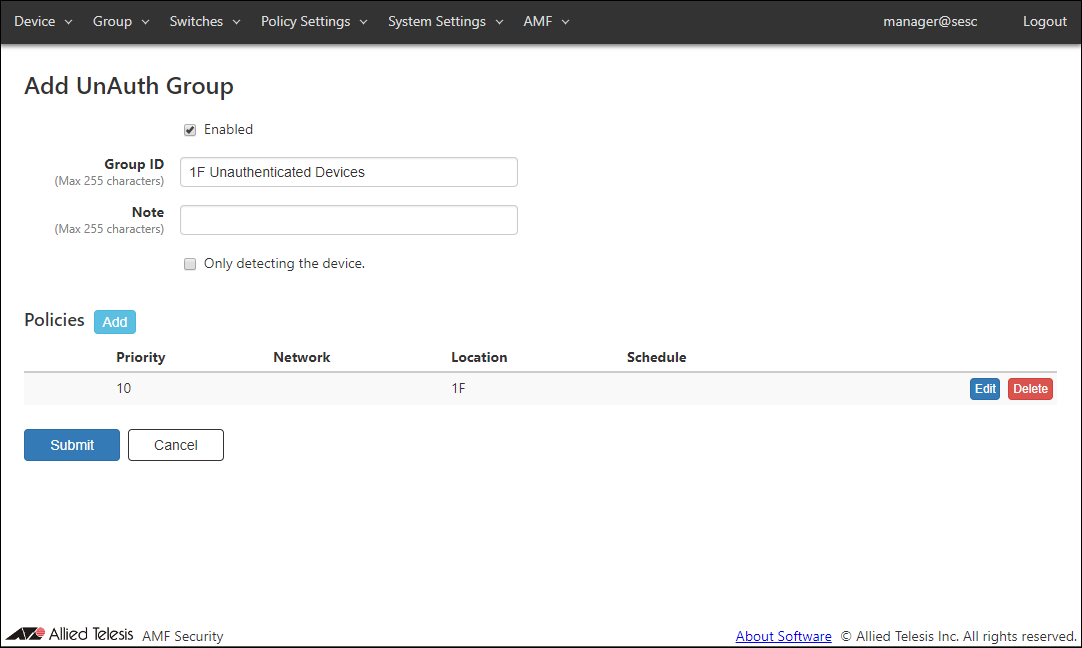Viewport: 1082px width, 648px height.
Task: Submit the UnAuth group form
Action: coord(72,445)
